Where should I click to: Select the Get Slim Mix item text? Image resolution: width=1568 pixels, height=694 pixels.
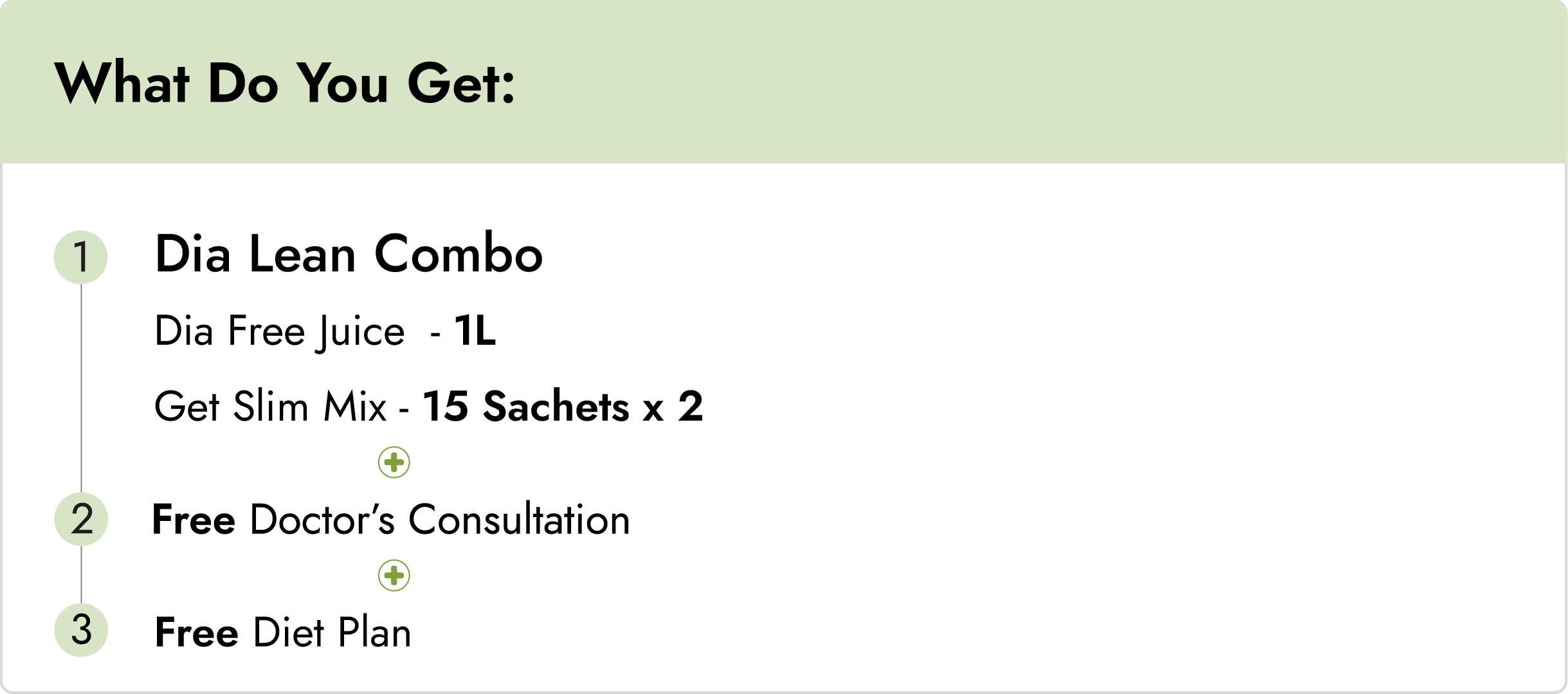tap(270, 406)
